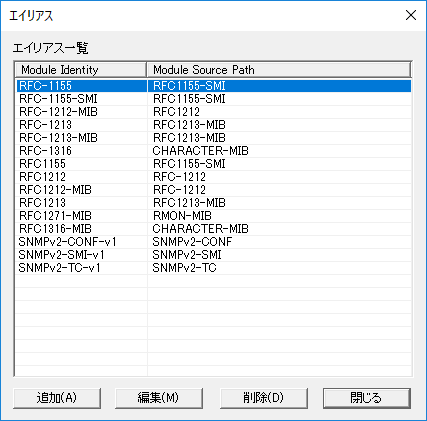Select the RFC-1212-MIB alias entry
427x421 pixels.
[213, 112]
